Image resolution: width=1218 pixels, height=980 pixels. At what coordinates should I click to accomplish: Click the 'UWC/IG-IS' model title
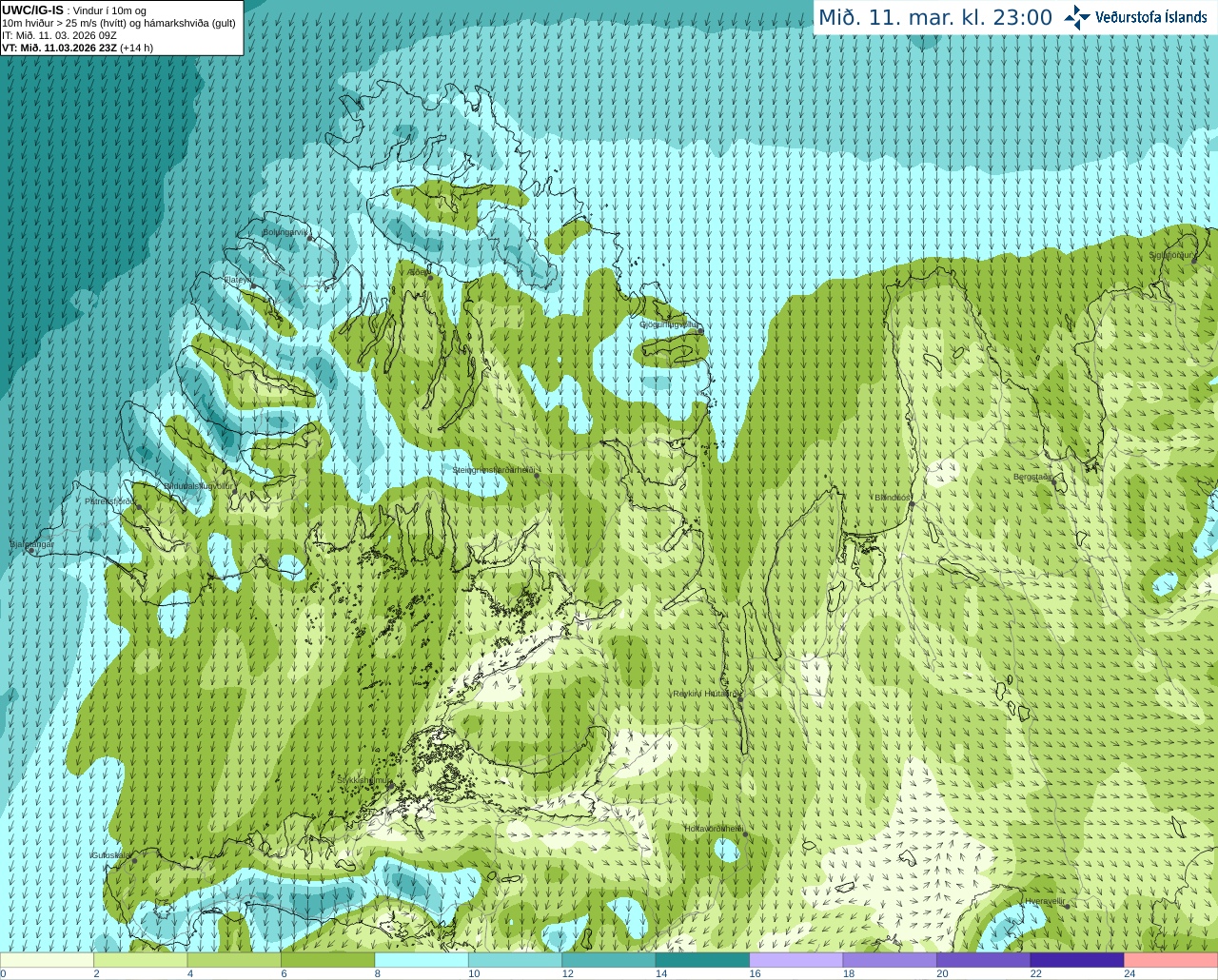click(x=33, y=10)
